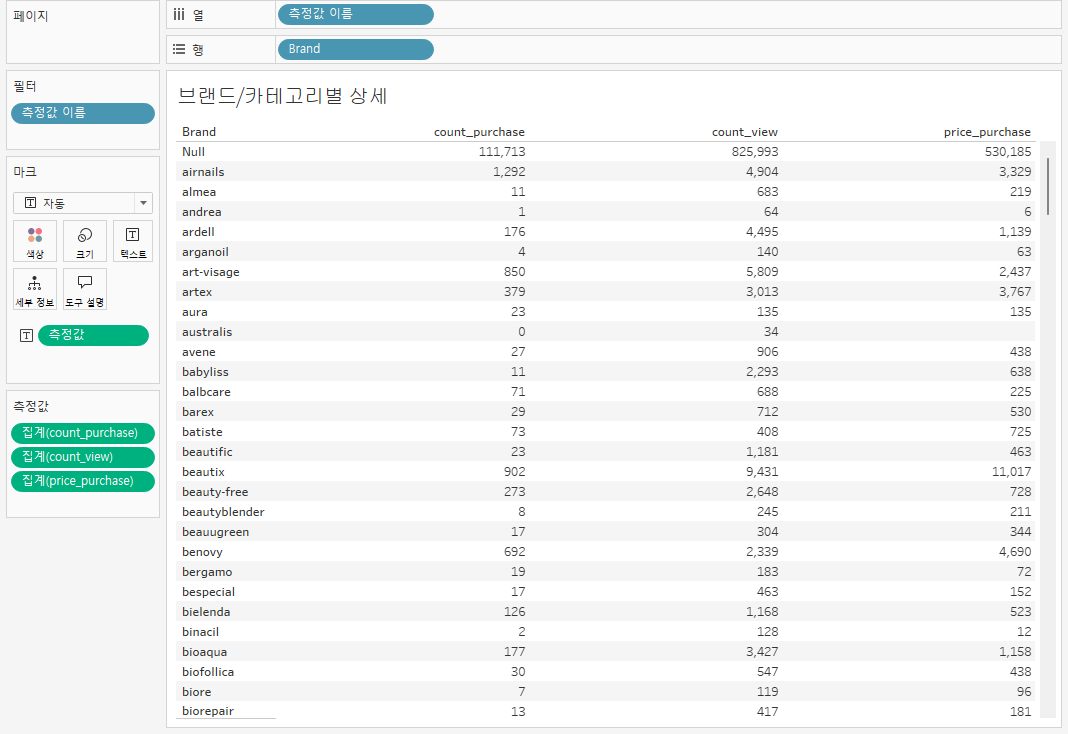Click count_purchase value 850 for art-visage
Screen dimensions: 1068x734
(x=514, y=272)
